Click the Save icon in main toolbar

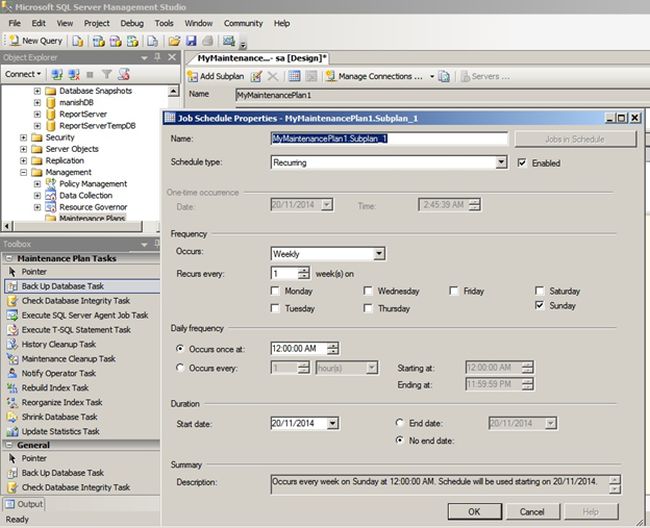tap(190, 41)
